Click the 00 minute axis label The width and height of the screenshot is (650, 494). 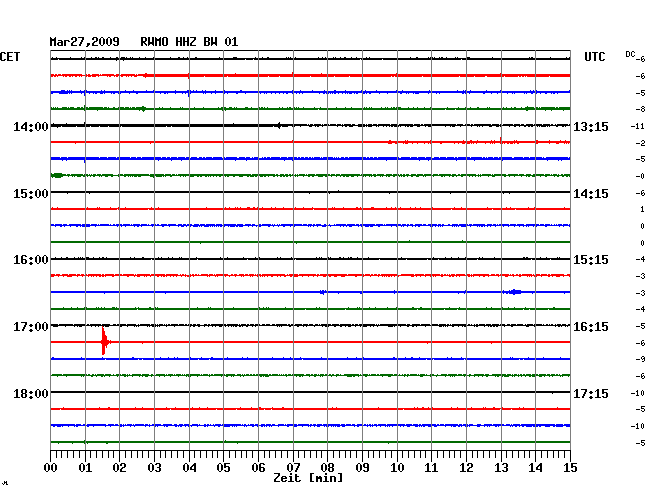(x=51, y=468)
